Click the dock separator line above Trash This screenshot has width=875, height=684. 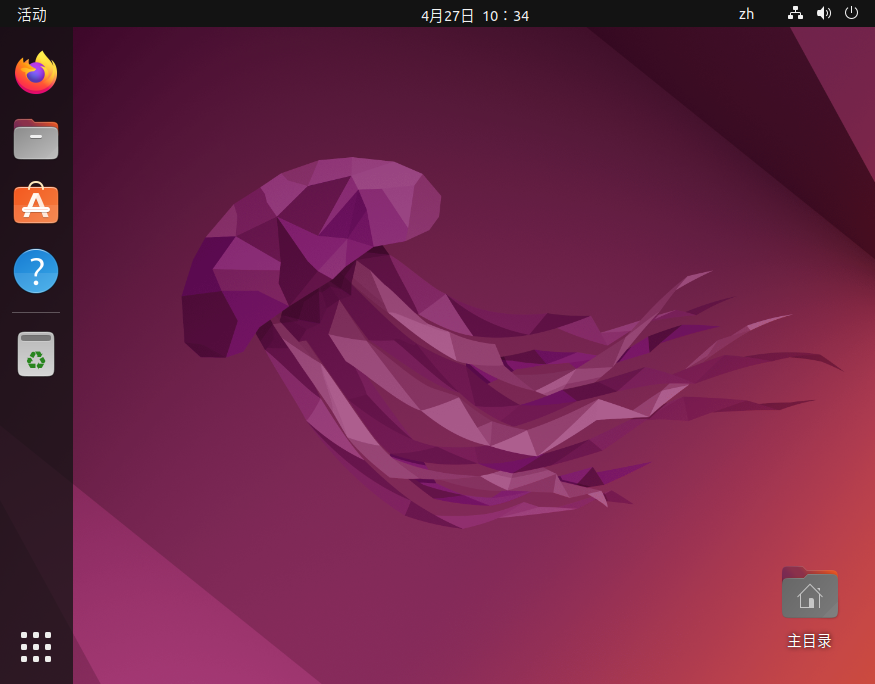pos(36,312)
